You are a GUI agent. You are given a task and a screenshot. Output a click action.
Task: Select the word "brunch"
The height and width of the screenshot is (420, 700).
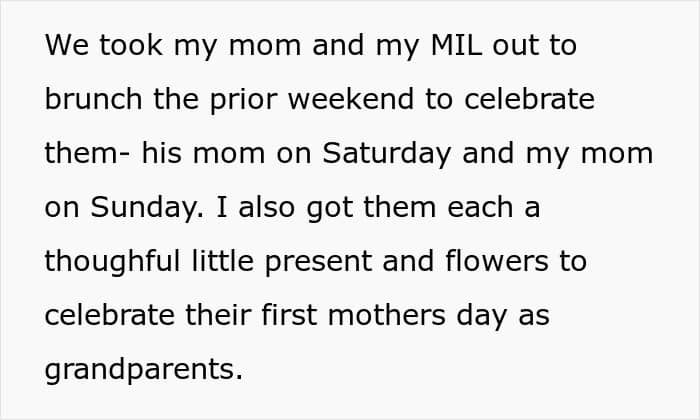tap(93, 99)
